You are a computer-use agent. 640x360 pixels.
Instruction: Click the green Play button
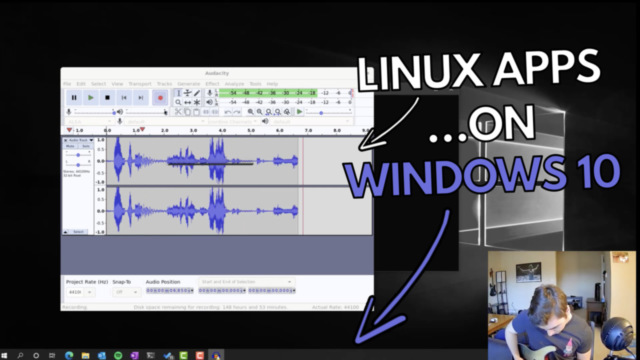point(91,98)
